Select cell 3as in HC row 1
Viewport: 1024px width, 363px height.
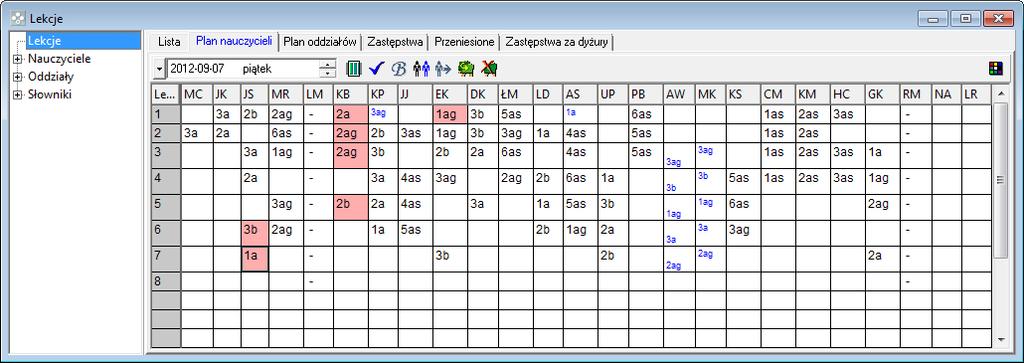[x=848, y=114]
